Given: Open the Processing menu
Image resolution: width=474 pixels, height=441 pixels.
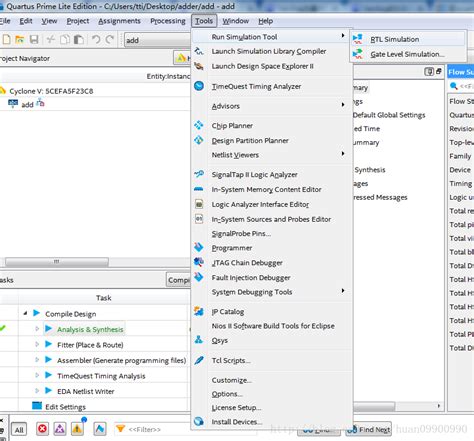Looking at the screenshot, I should [x=168, y=21].
